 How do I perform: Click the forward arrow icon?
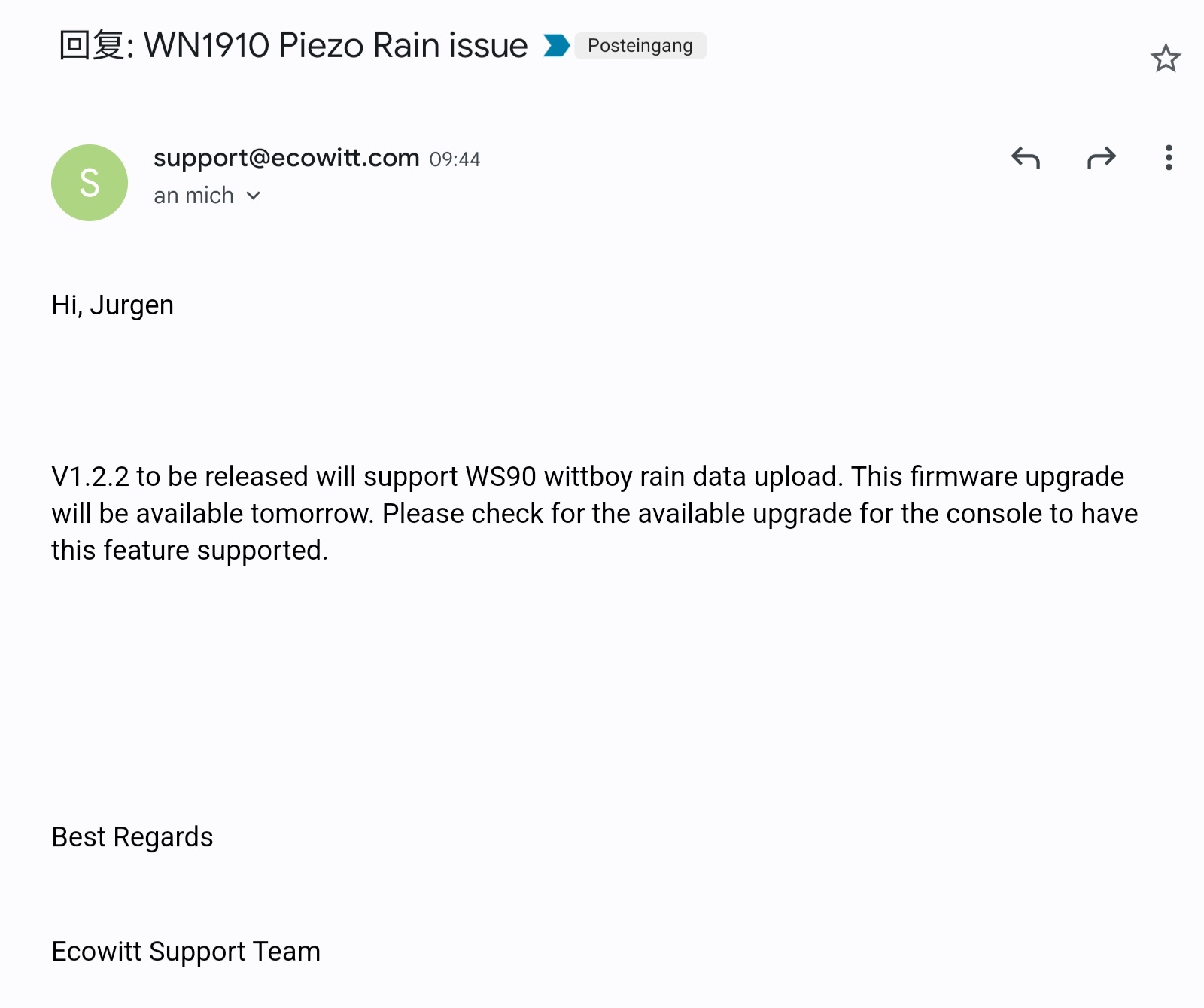click(1102, 158)
